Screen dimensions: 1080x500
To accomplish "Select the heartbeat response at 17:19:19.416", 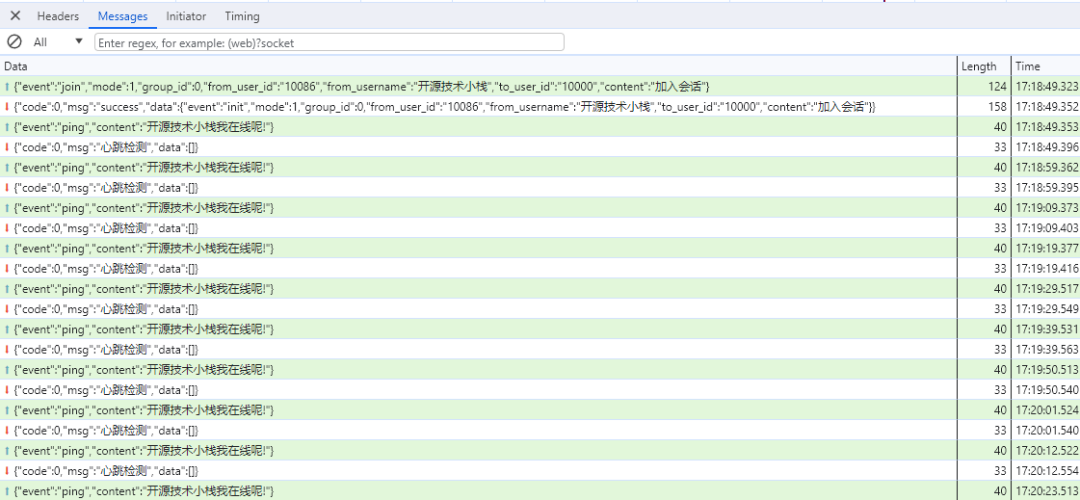I will point(540,268).
